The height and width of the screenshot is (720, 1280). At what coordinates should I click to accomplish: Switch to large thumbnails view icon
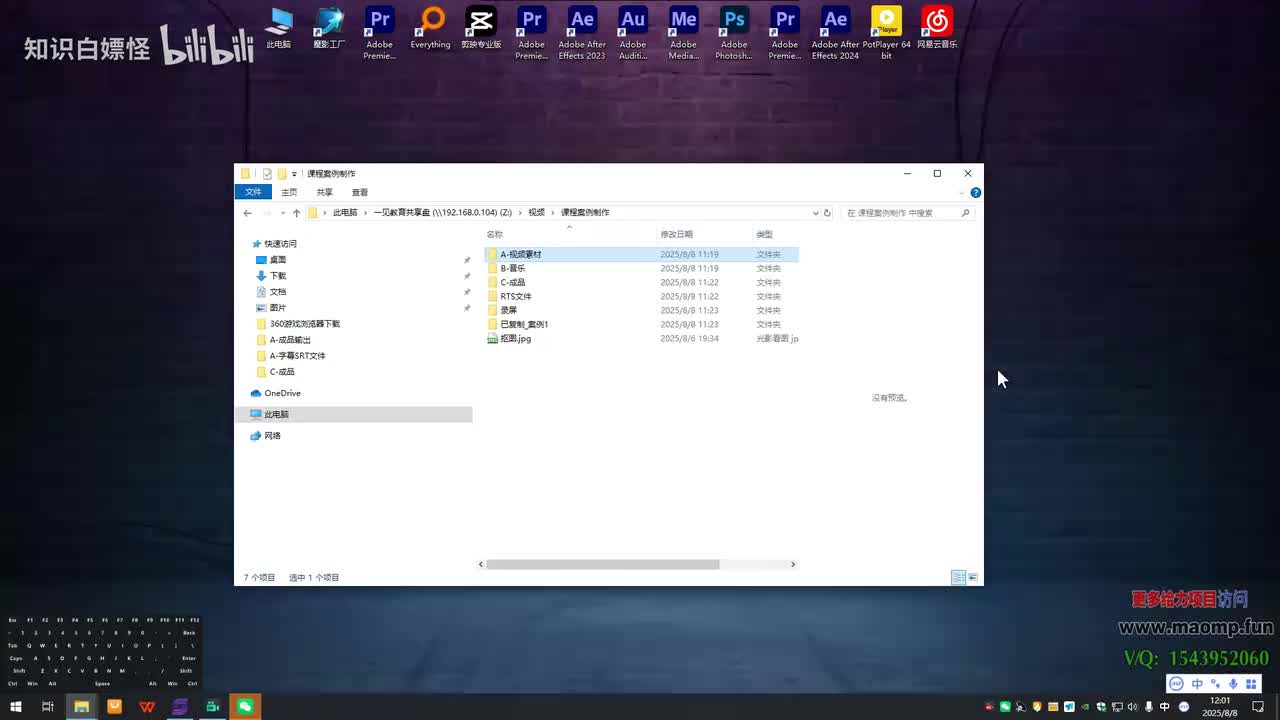(x=973, y=577)
